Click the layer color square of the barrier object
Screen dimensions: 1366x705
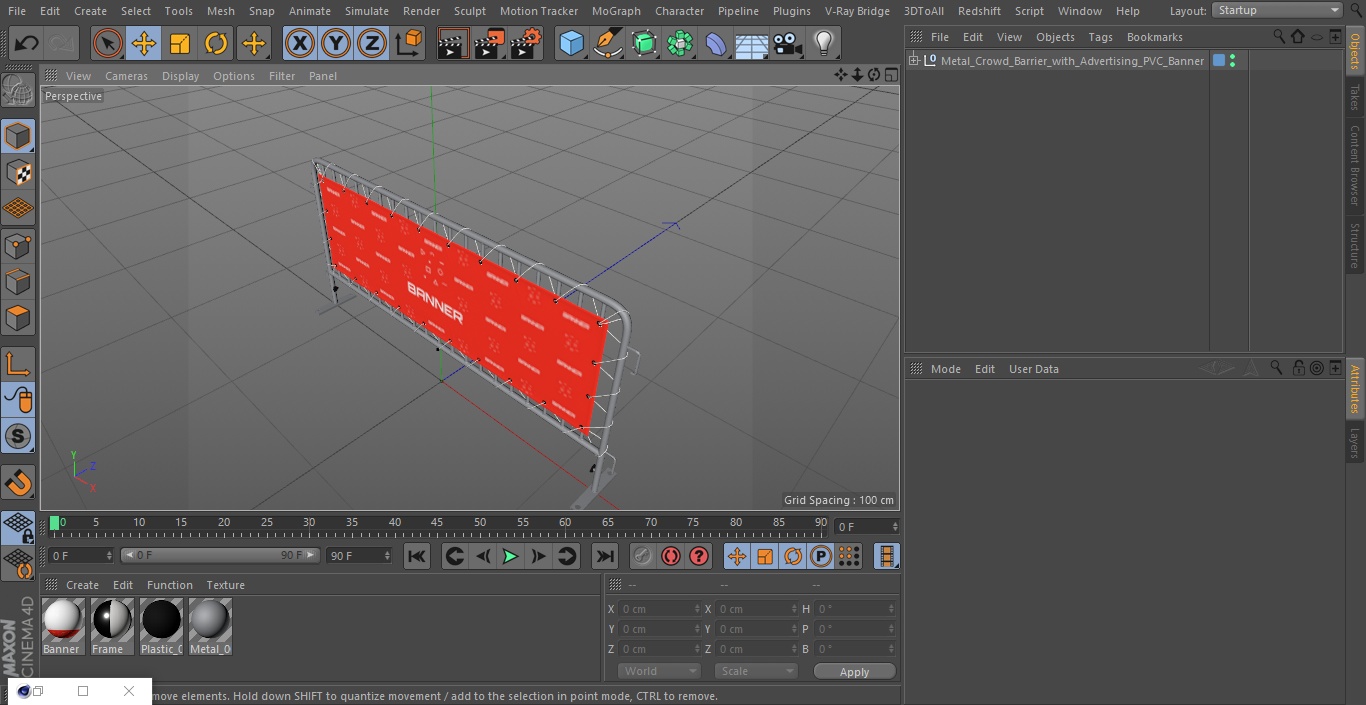point(1219,61)
